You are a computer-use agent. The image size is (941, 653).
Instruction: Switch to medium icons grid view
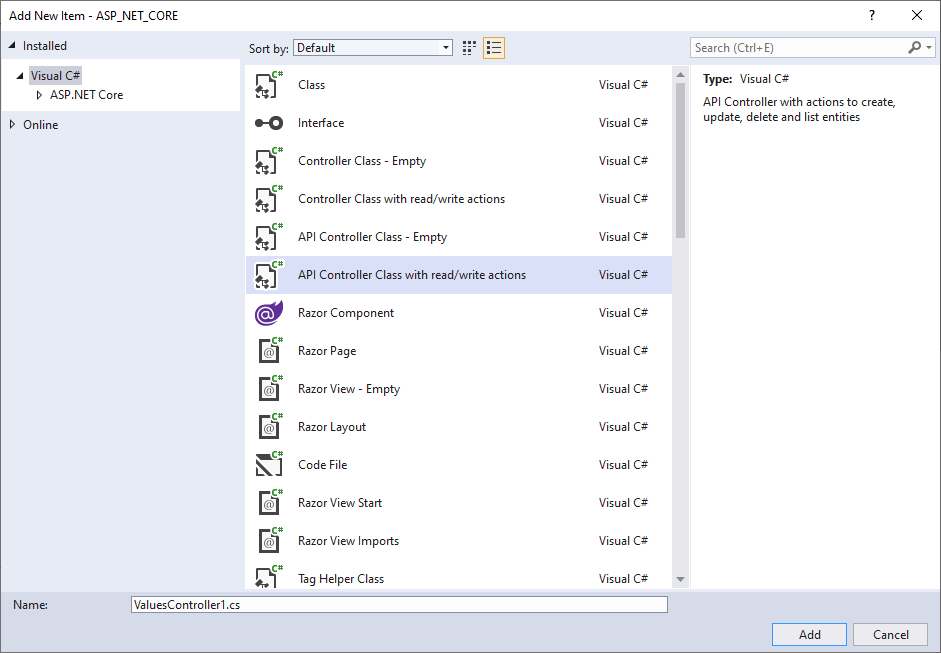(469, 48)
